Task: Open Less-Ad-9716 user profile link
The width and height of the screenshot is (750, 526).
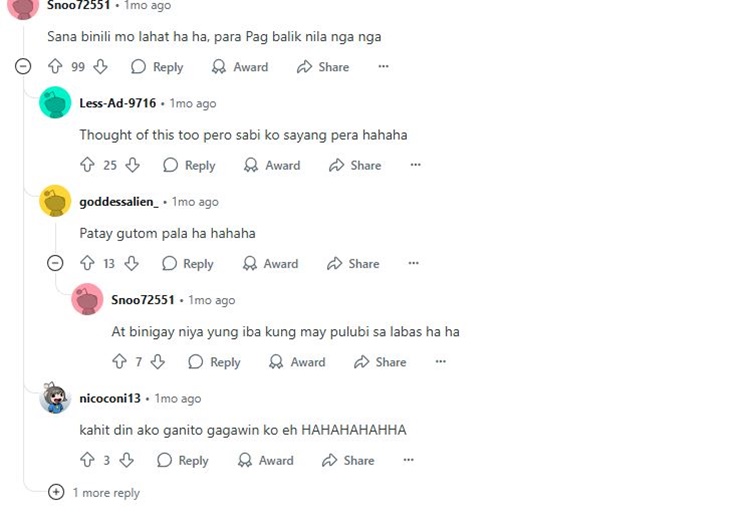Action: (x=118, y=103)
